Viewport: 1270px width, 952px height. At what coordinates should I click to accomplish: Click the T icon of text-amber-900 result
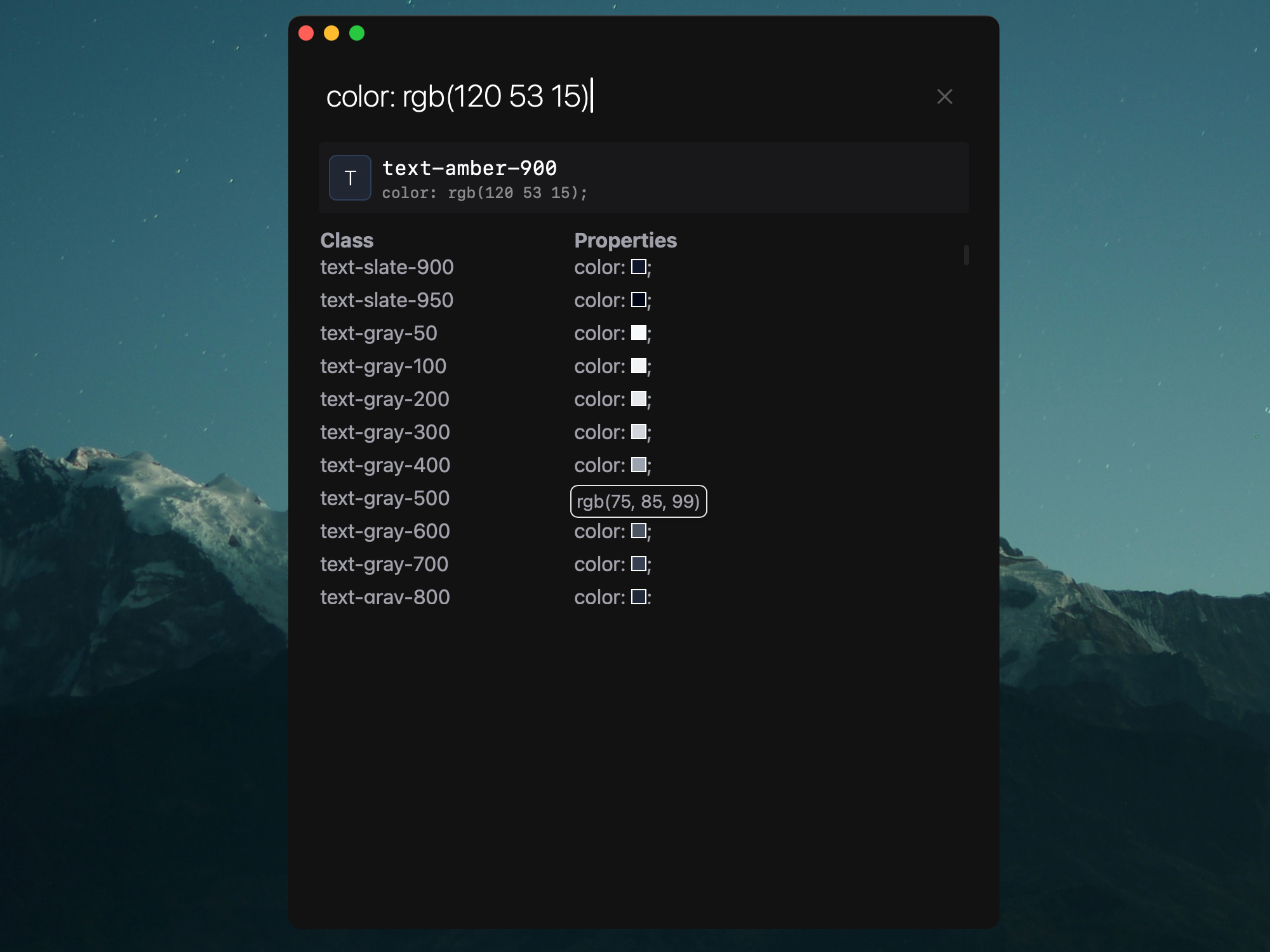[350, 178]
